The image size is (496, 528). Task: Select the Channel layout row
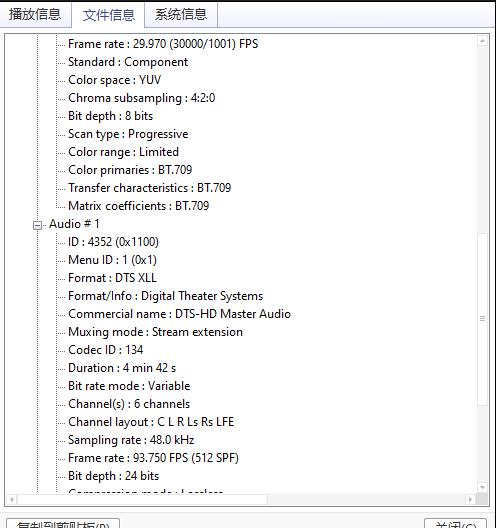point(151,422)
